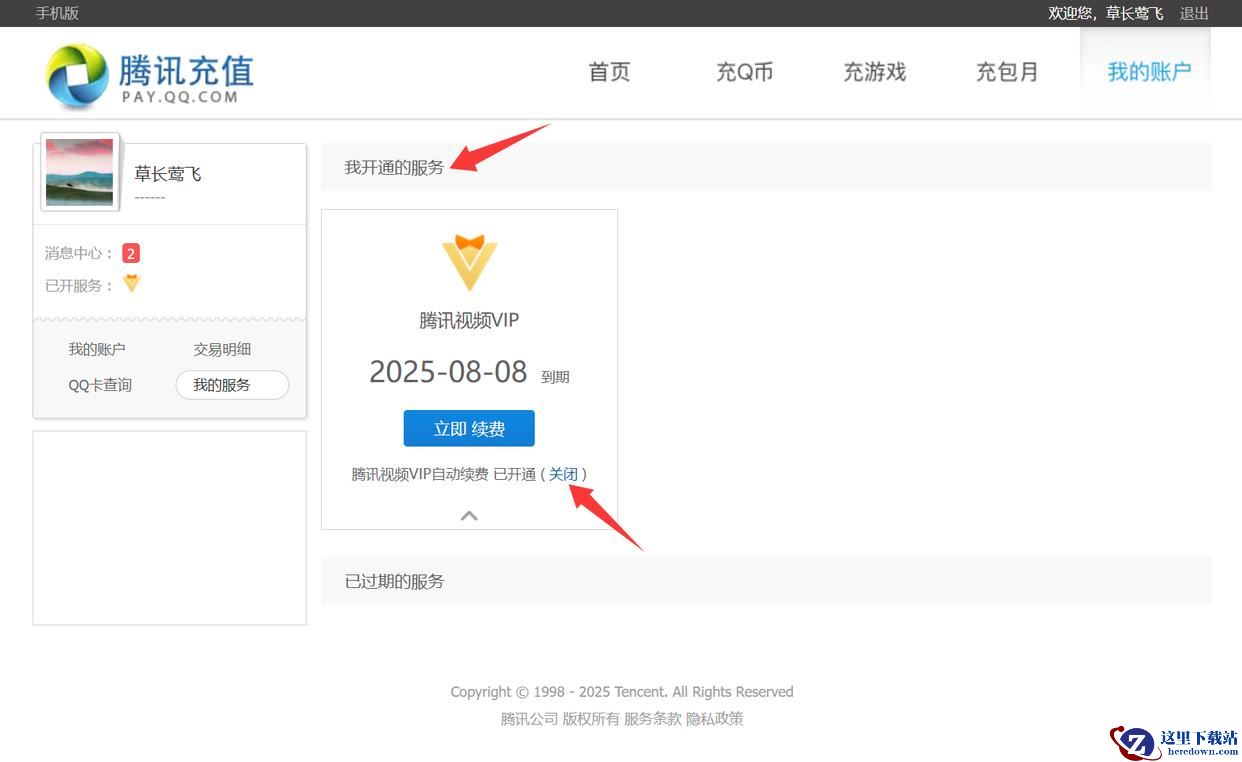
Task: Click 退出 to log out
Action: [1194, 13]
